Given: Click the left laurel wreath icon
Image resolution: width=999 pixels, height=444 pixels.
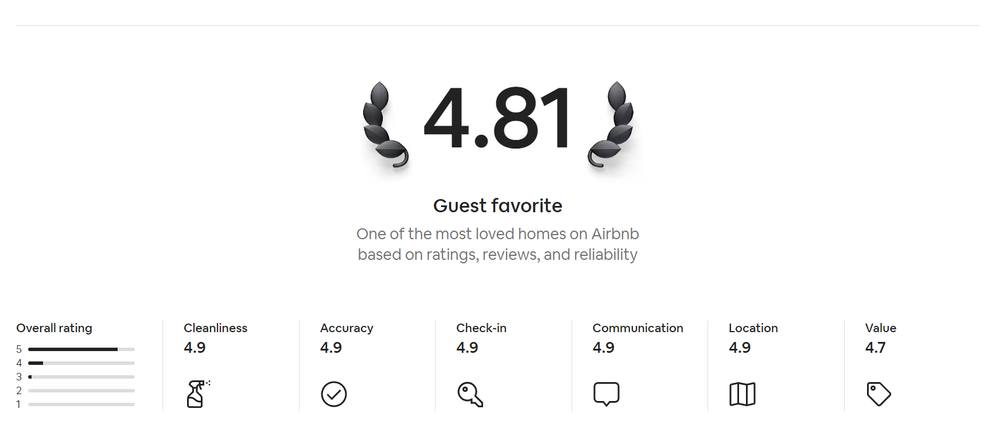Looking at the screenshot, I should tap(384, 126).
